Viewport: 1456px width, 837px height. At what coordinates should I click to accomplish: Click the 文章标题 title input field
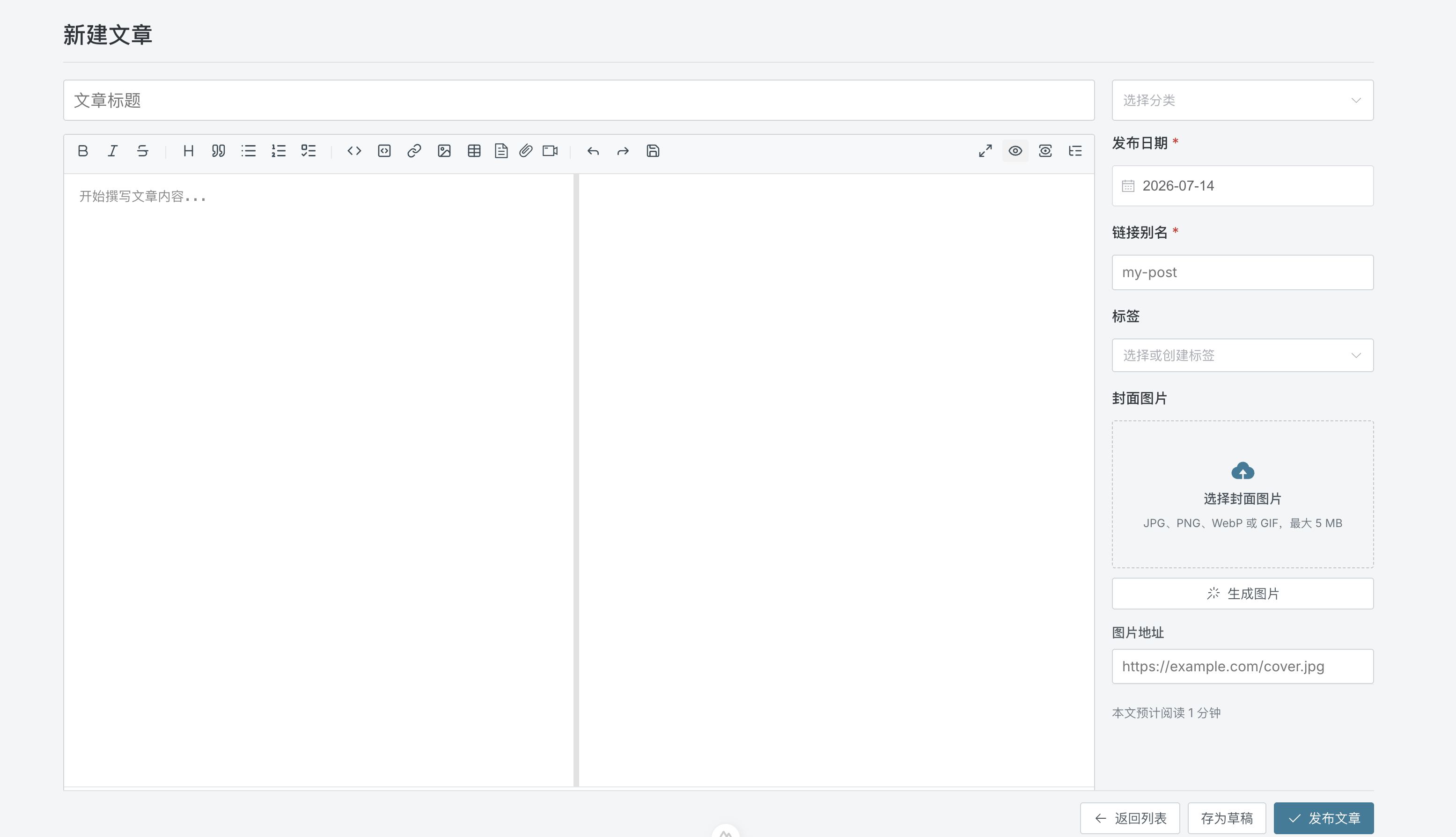pyautogui.click(x=579, y=100)
